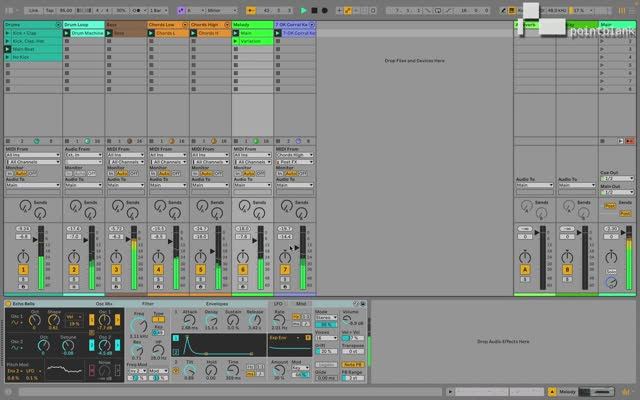Click the Drums track volume fader handle
This screenshot has height=400, width=640.
[x=36, y=240]
